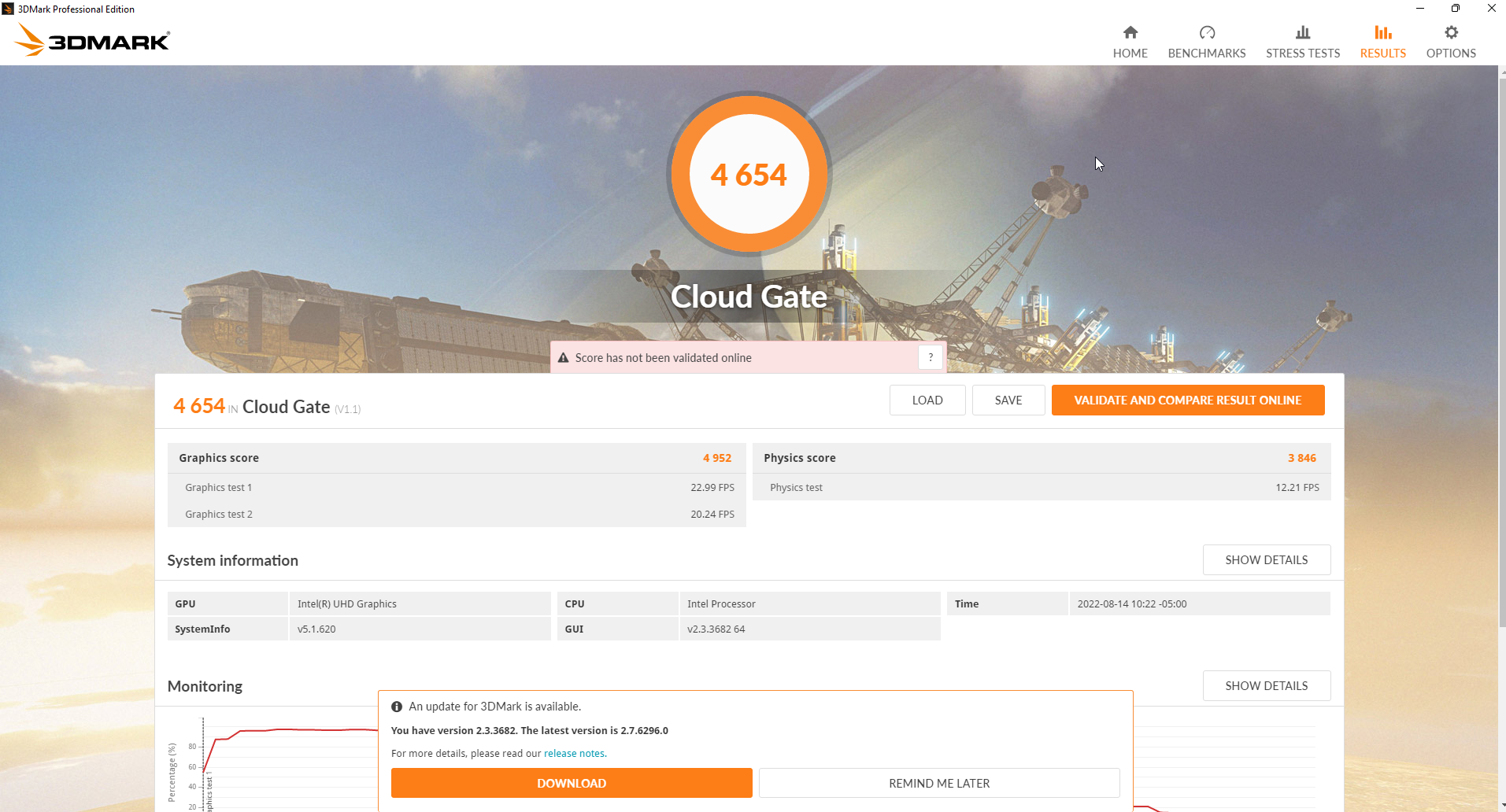This screenshot has width=1506, height=812.
Task: Open the release notes link
Action: 575,753
